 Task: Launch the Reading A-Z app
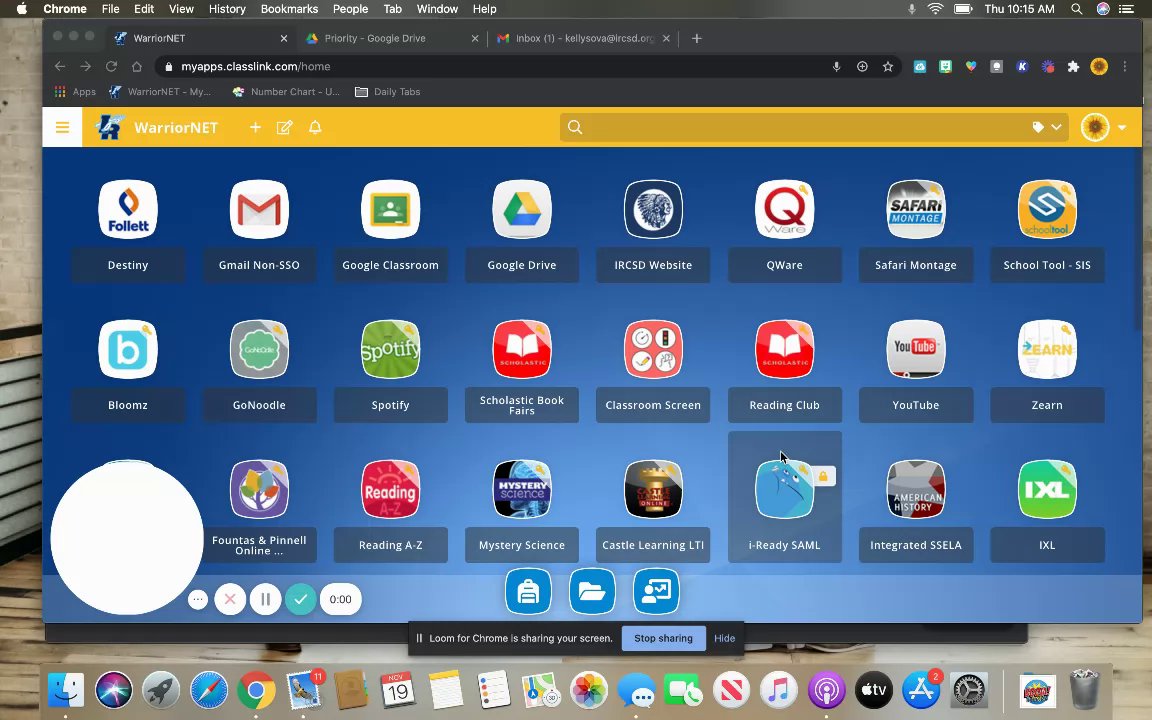[390, 489]
